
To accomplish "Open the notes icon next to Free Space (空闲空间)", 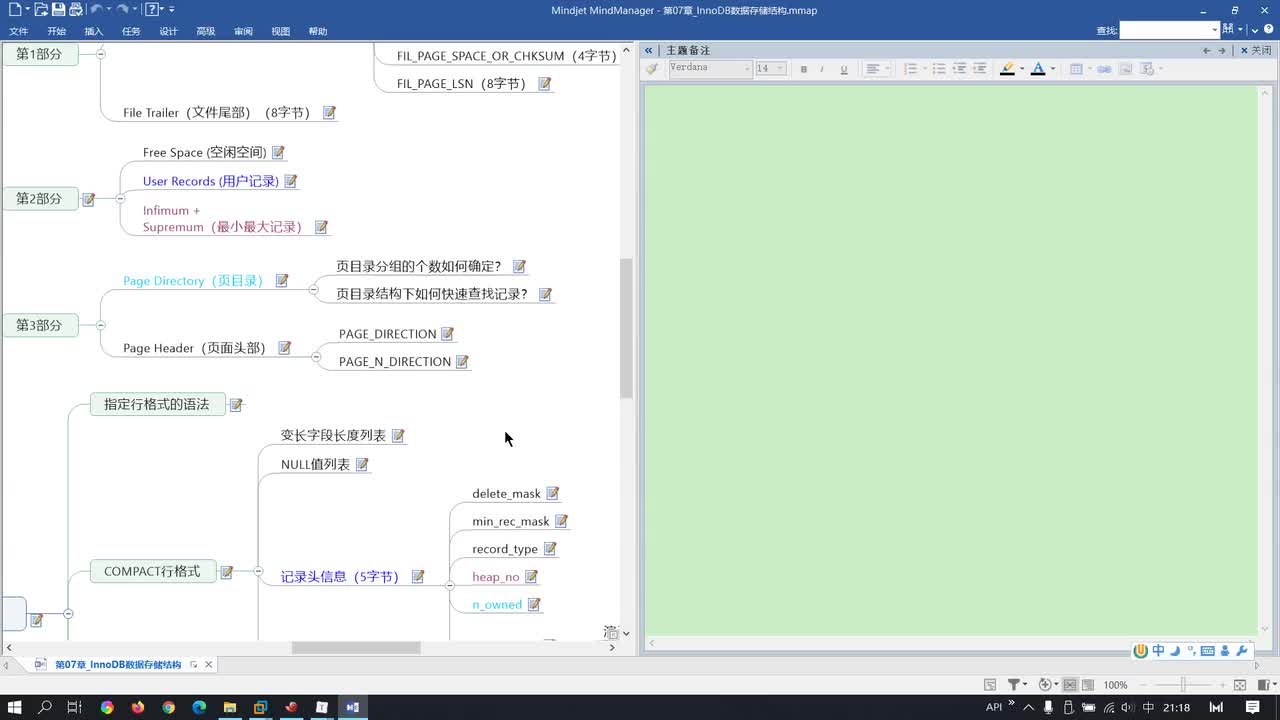I will 278,152.
